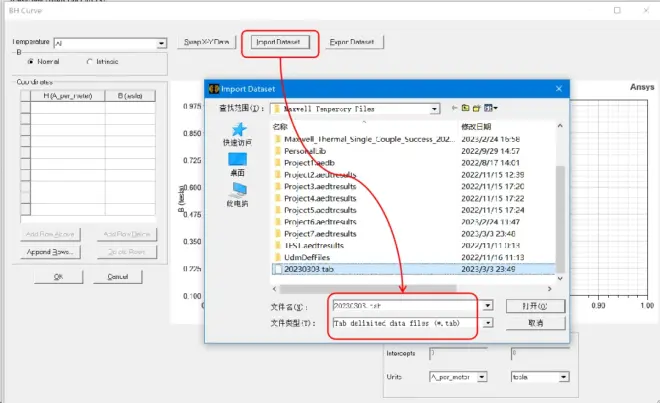Screen dimensions: 660x403
Task: Expand the file name dropdown arrow
Action: [488, 306]
